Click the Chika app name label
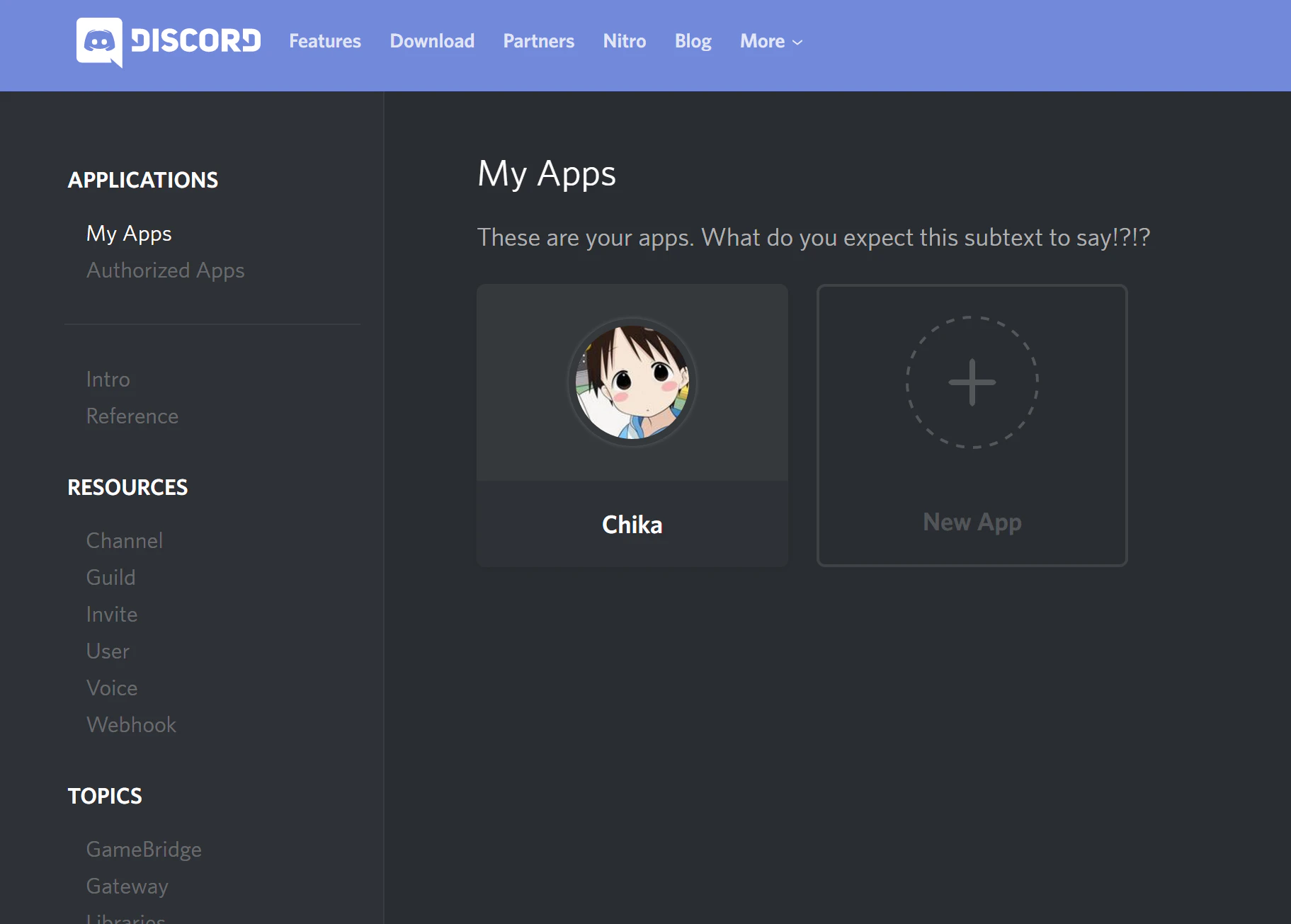The image size is (1291, 924). (x=632, y=525)
